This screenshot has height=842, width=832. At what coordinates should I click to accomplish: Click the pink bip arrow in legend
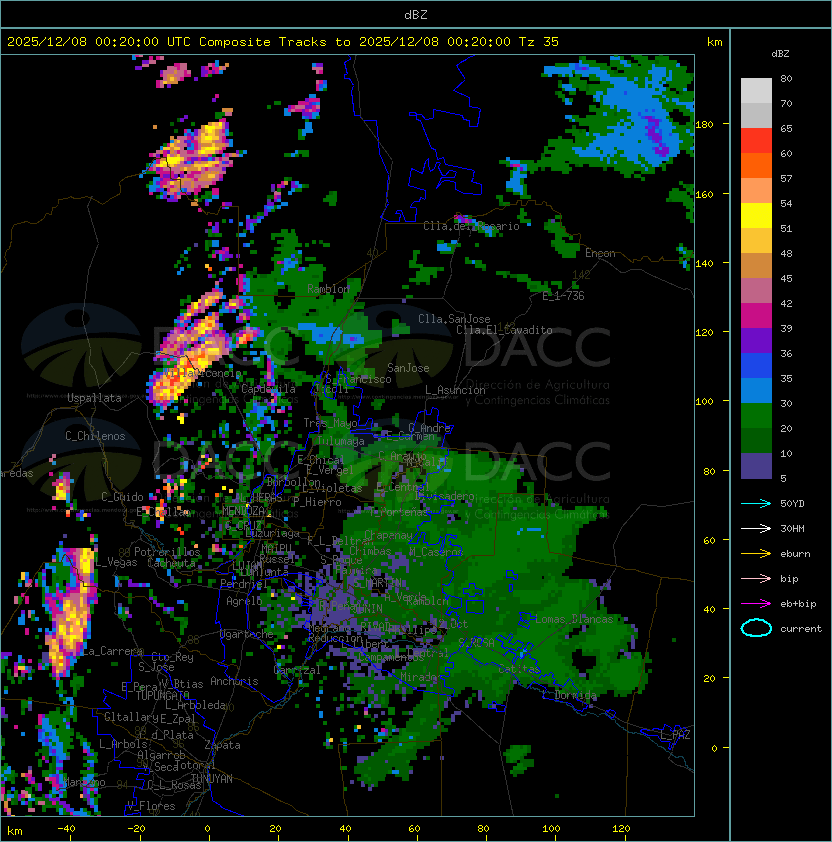[756, 579]
